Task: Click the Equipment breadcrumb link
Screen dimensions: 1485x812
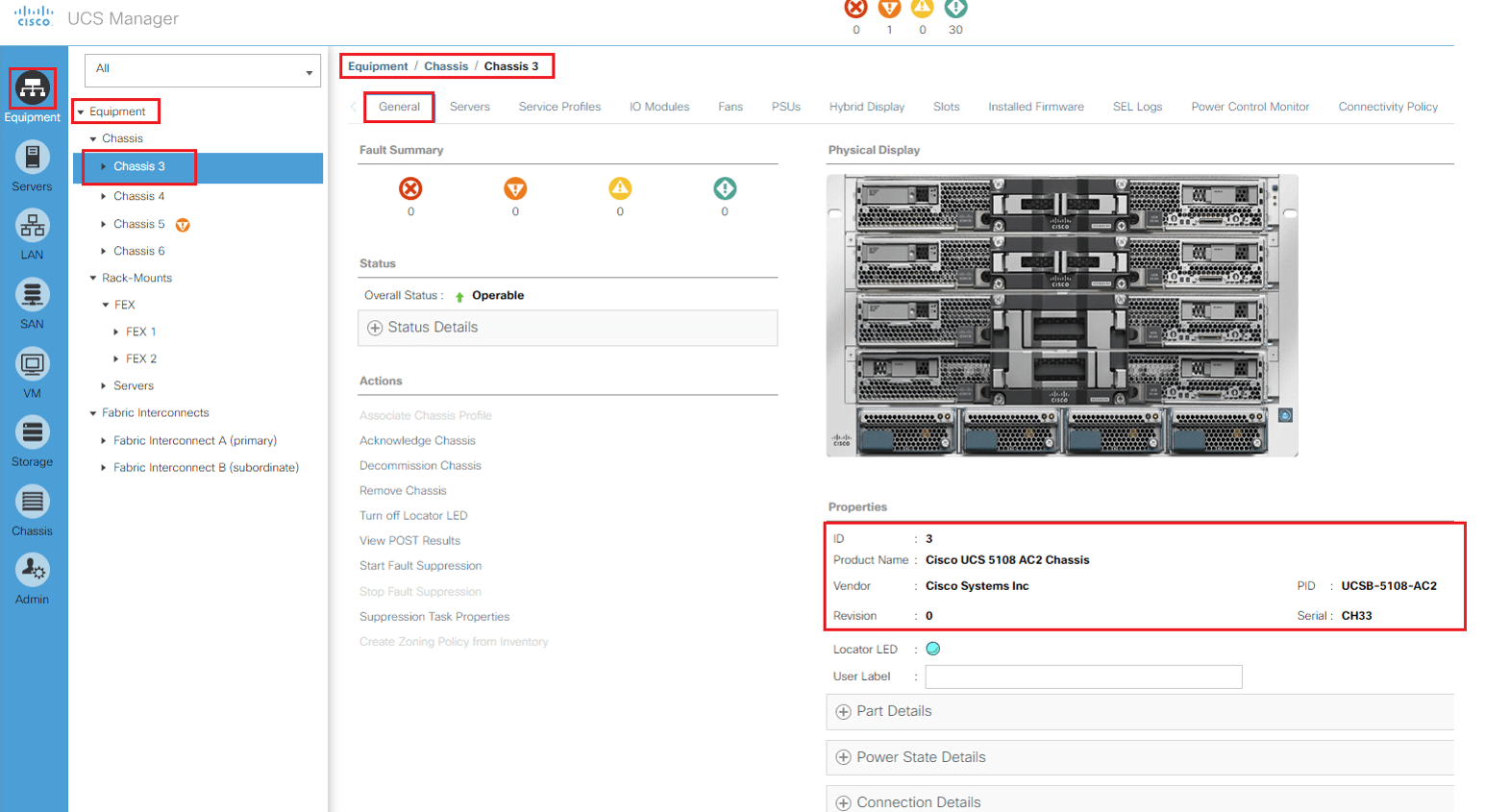Action: click(378, 66)
